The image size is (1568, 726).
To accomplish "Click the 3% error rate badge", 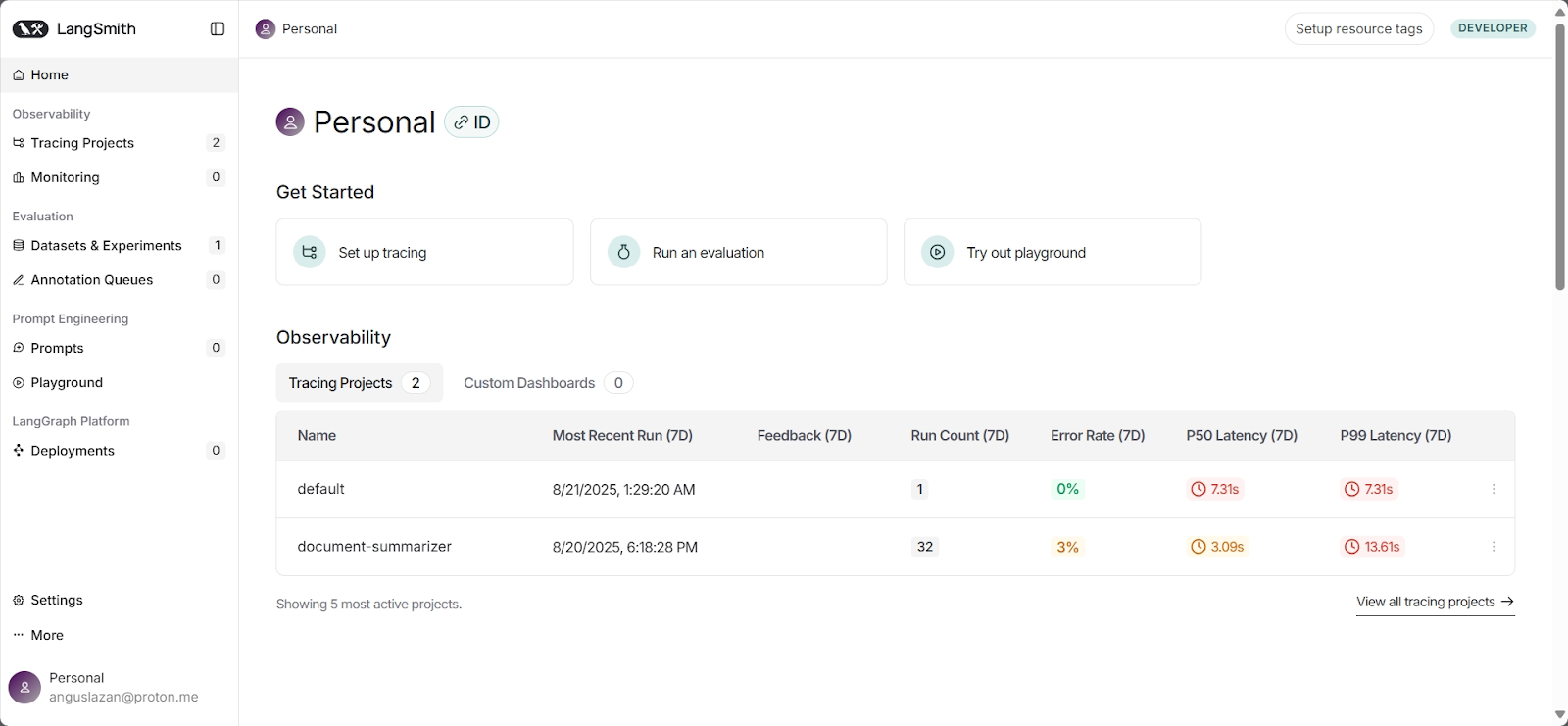I will (x=1067, y=547).
